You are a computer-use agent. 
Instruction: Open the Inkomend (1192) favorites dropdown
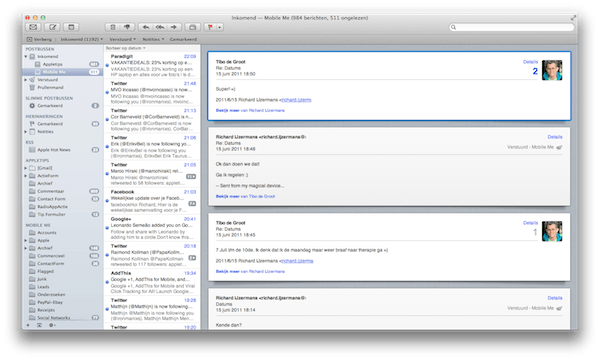tap(82, 39)
